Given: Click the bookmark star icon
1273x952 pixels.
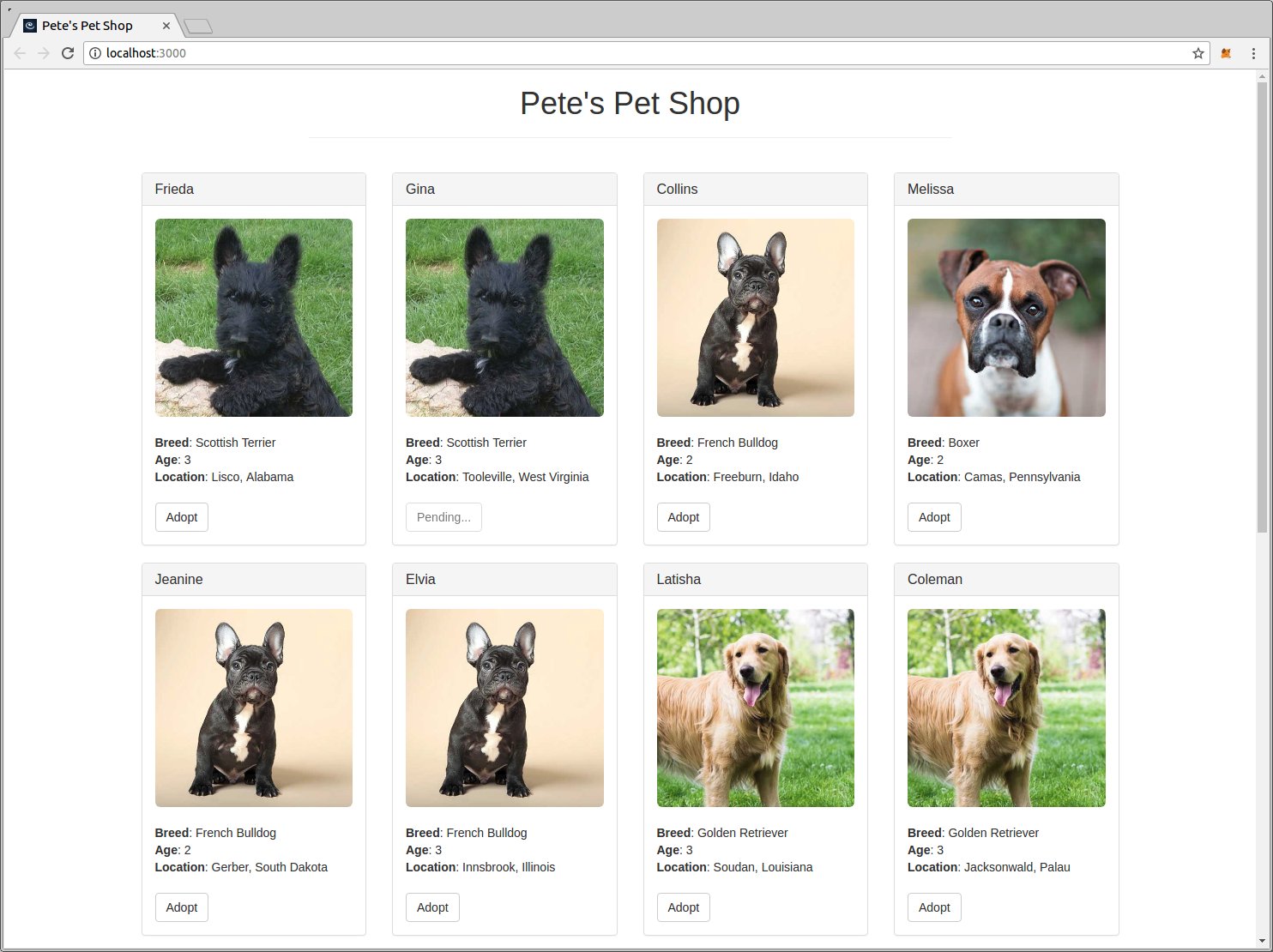Looking at the screenshot, I should click(1198, 53).
